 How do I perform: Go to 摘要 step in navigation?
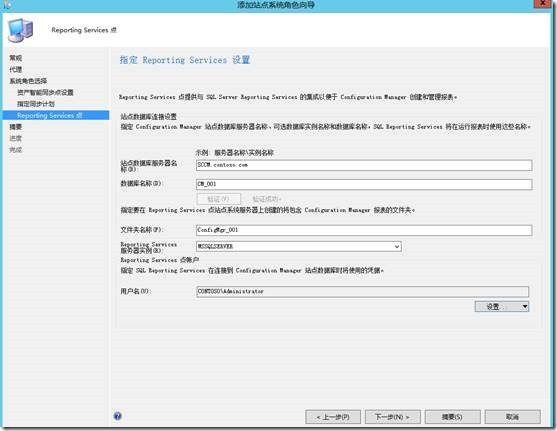point(16,127)
